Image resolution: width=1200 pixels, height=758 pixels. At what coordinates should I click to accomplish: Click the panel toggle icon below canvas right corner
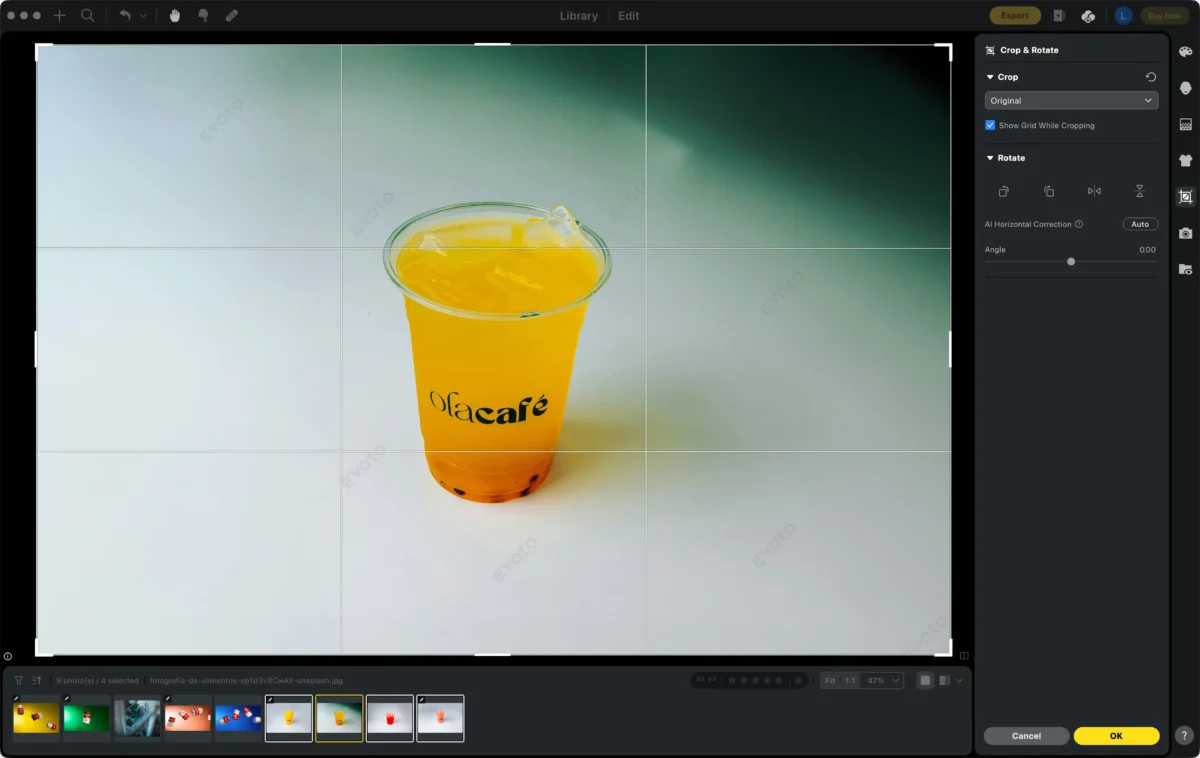[964, 656]
